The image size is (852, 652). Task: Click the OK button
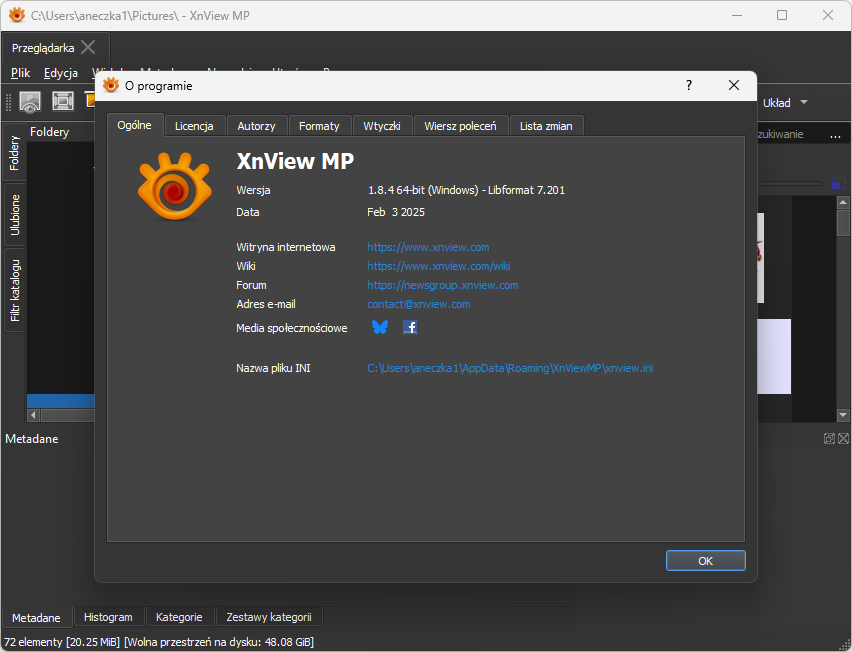[x=705, y=561]
